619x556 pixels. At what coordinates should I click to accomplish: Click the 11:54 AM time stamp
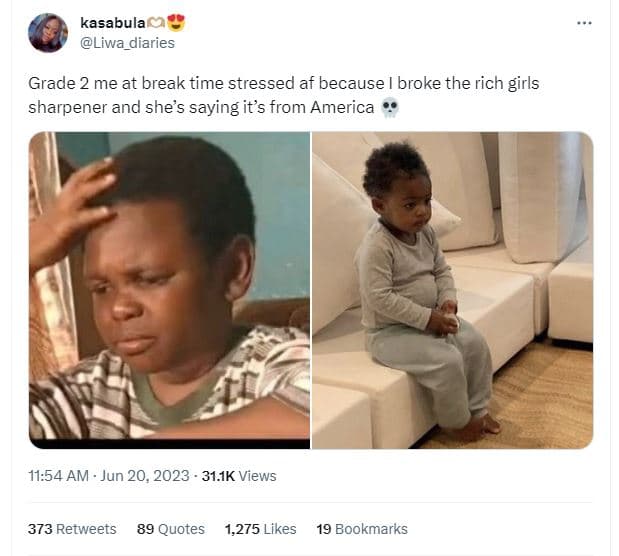[x=59, y=476]
